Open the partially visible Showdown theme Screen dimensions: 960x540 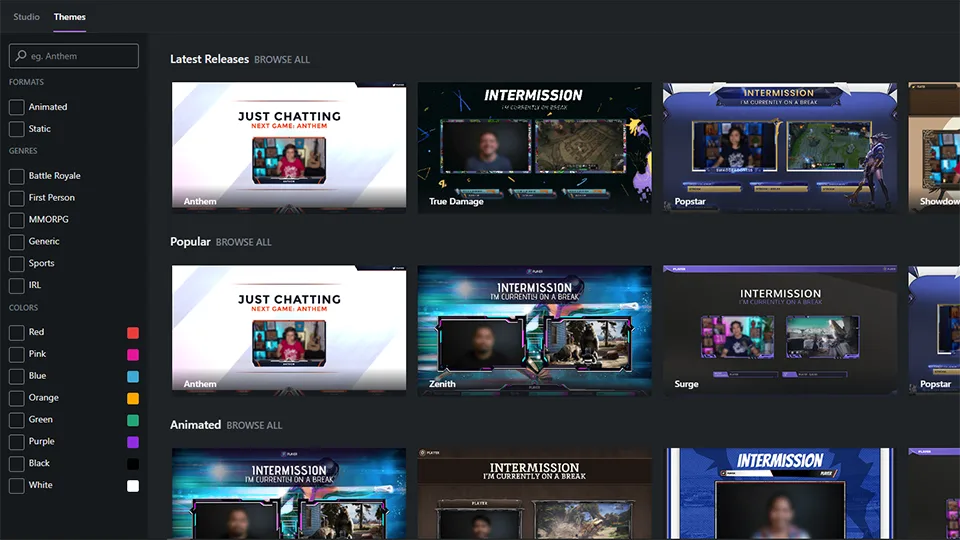934,148
